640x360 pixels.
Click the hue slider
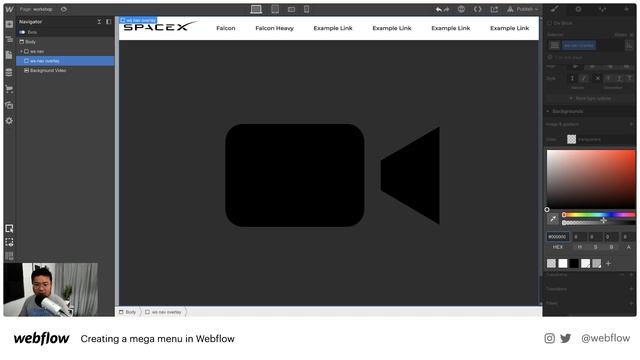pos(598,215)
